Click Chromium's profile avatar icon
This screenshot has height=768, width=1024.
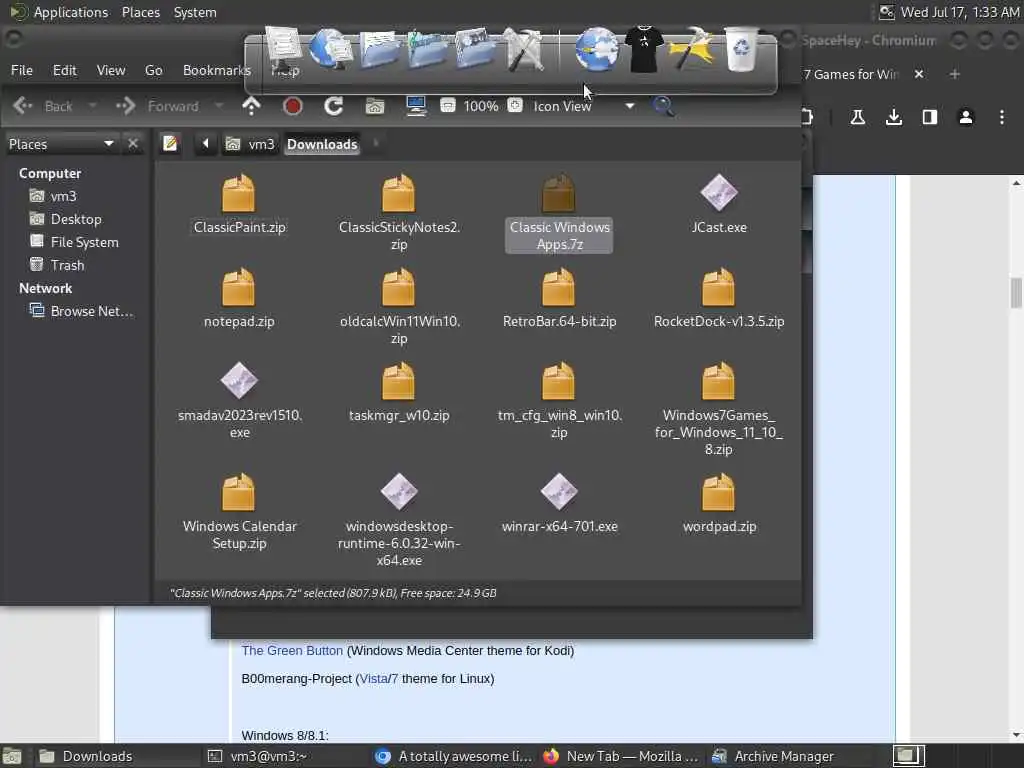pos(966,117)
